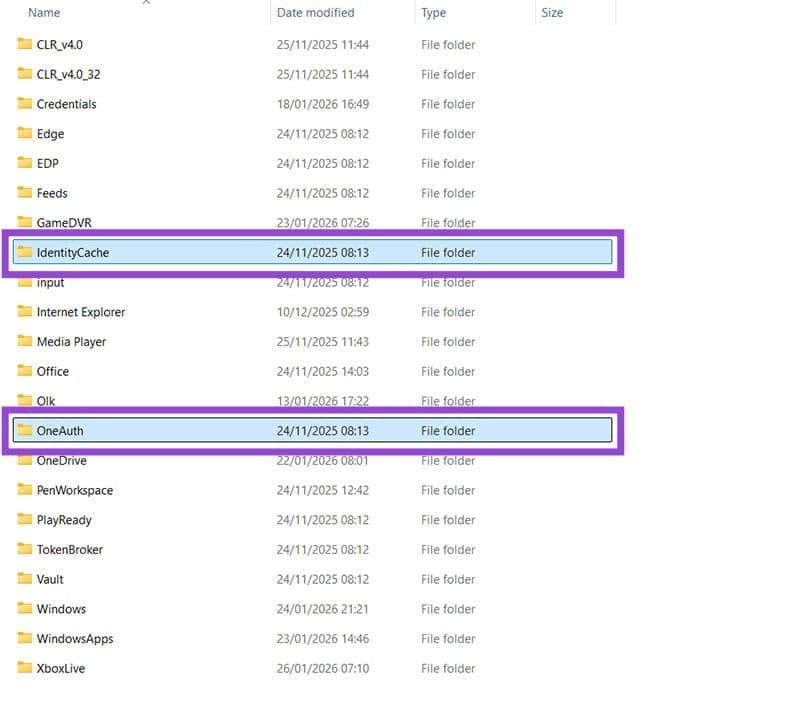This screenshot has height=704, width=800.
Task: Click the Edge folder icon
Action: tap(25, 134)
